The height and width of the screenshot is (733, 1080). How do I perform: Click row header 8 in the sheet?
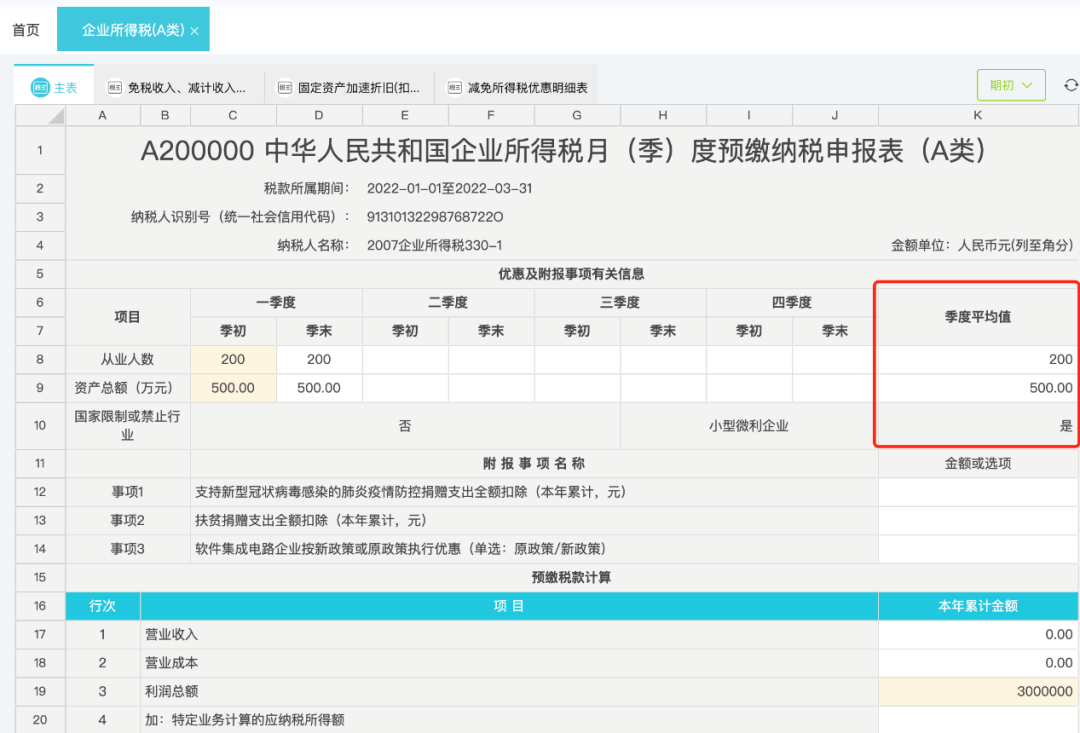(x=39, y=359)
